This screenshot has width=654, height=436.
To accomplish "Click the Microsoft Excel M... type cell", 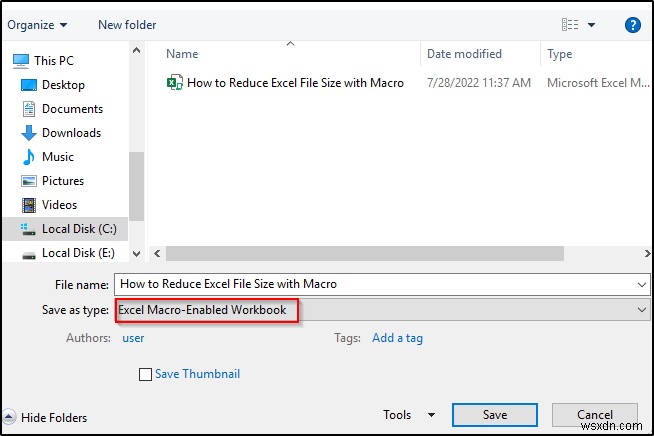I will click(x=598, y=83).
